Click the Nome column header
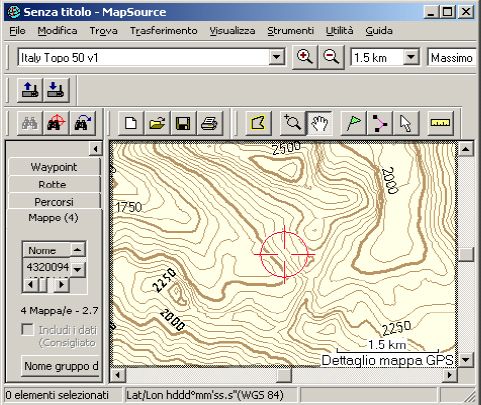Screen dimensions: 481x405 [46, 250]
